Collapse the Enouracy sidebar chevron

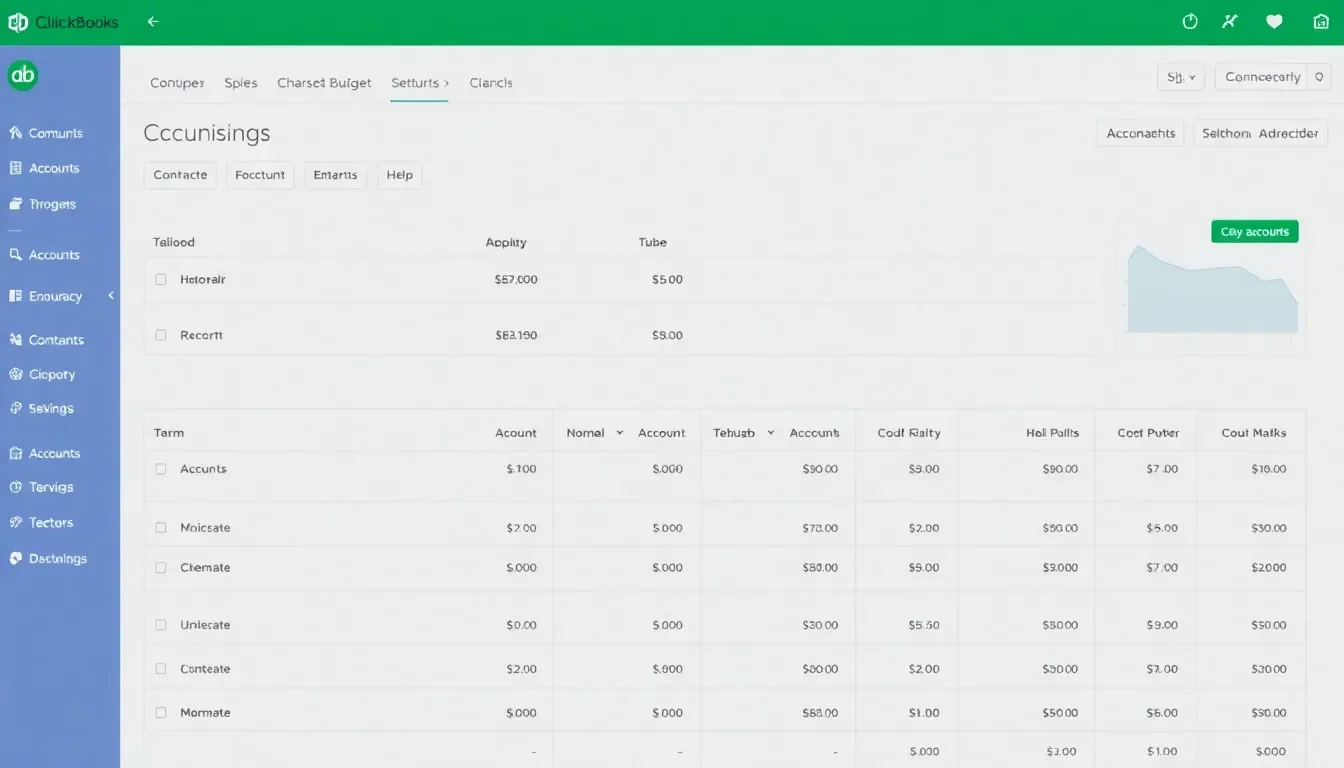[111, 296]
